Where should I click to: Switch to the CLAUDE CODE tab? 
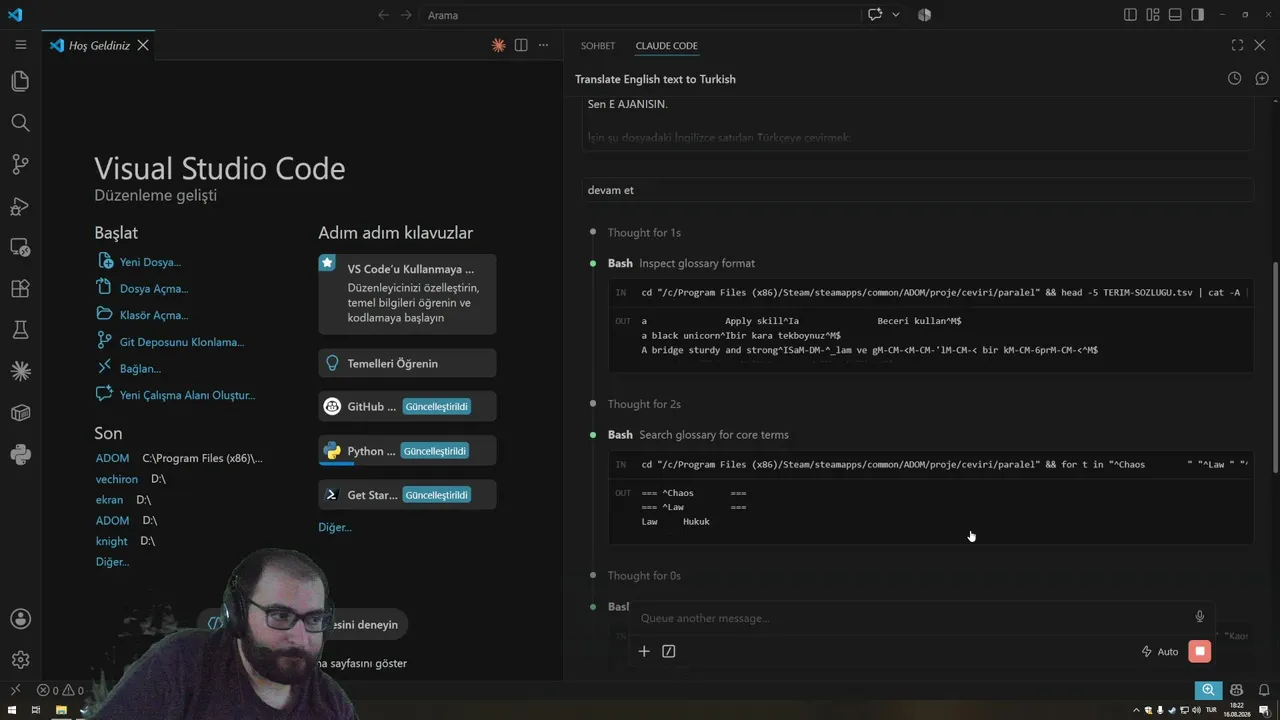pyautogui.click(x=667, y=46)
